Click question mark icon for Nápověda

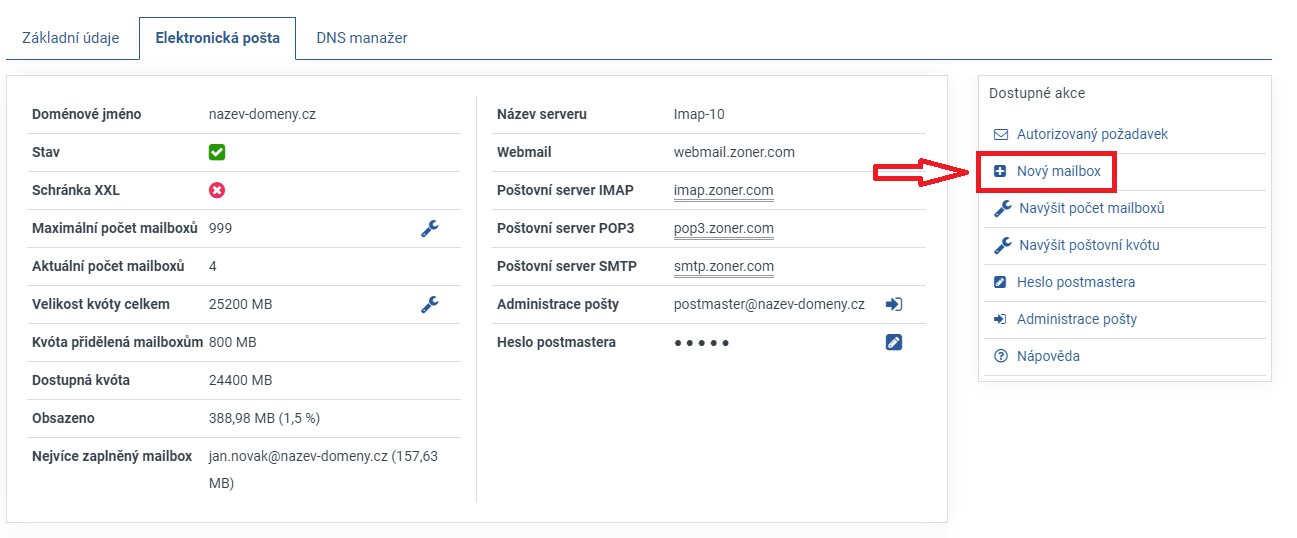coord(1000,356)
